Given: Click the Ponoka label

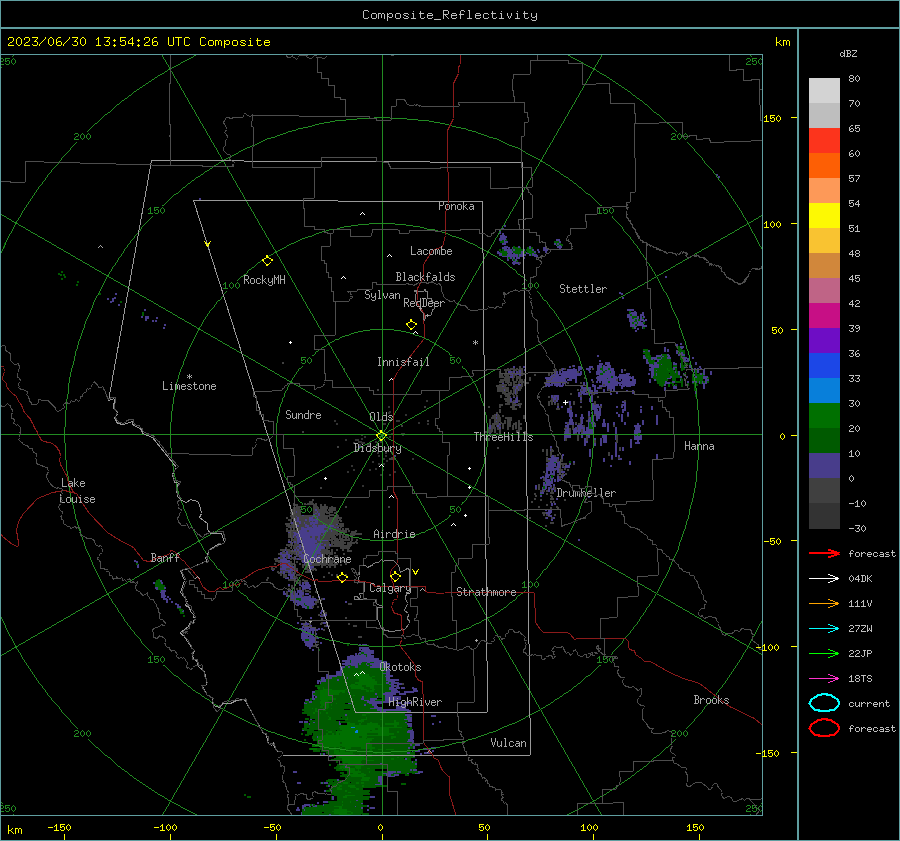Looking at the screenshot, I should [456, 206].
